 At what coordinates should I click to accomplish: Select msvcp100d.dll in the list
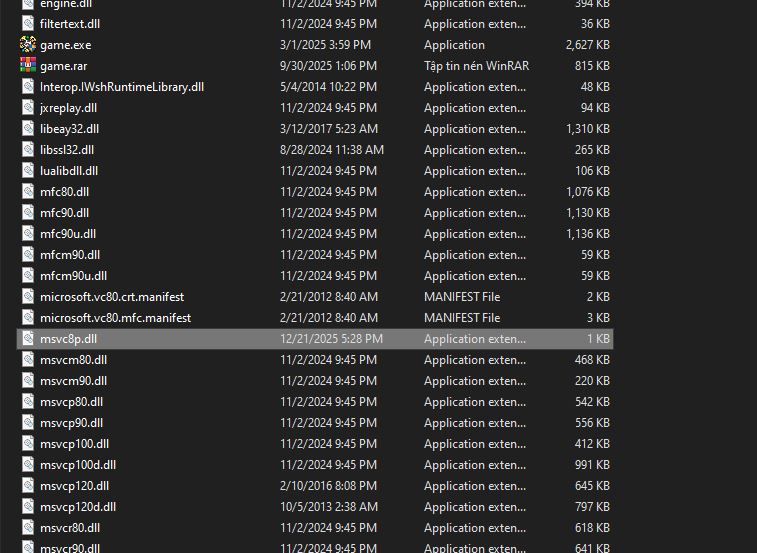[78, 465]
